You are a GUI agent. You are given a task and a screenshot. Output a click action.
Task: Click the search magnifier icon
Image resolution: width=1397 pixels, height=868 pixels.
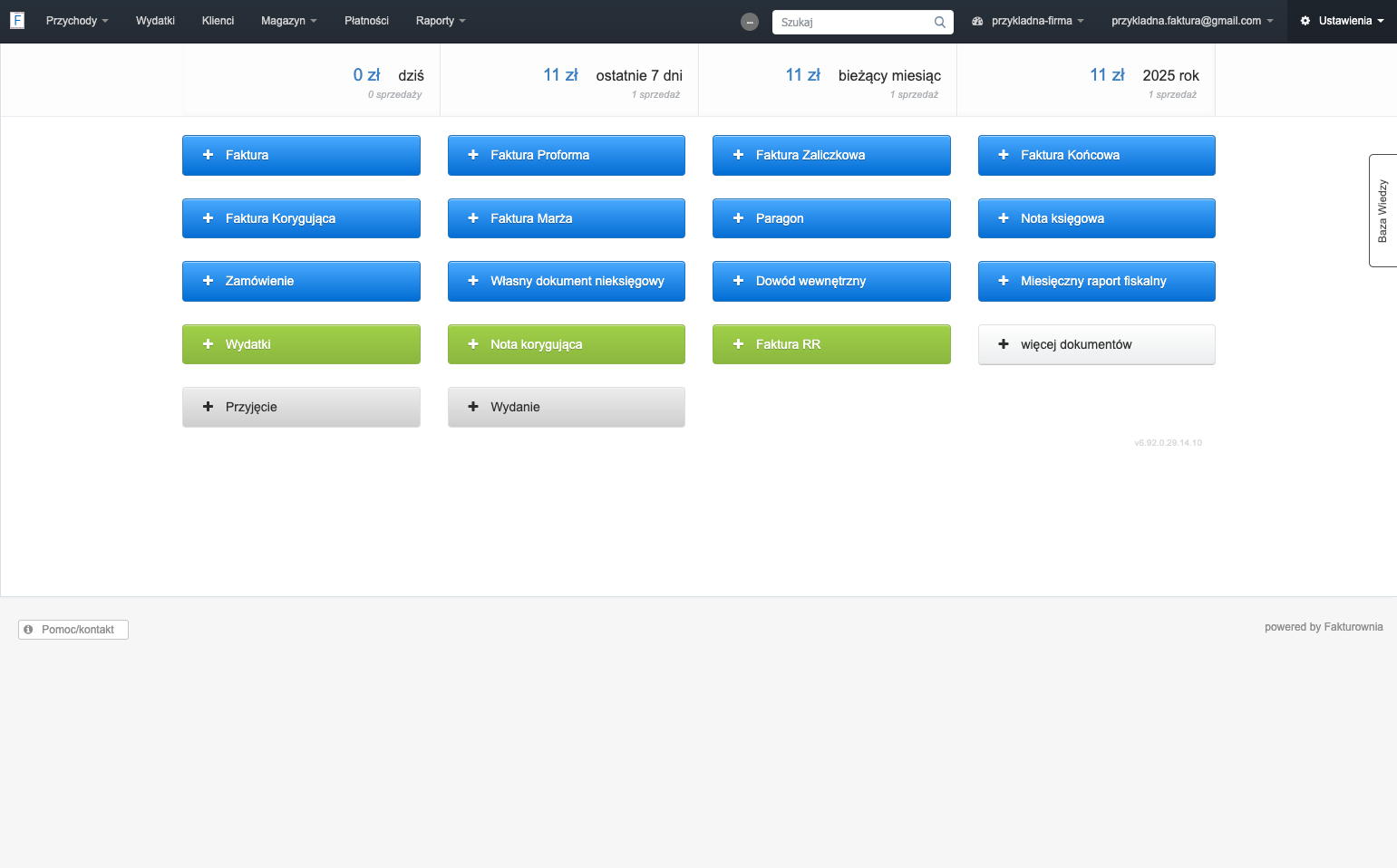click(x=940, y=23)
